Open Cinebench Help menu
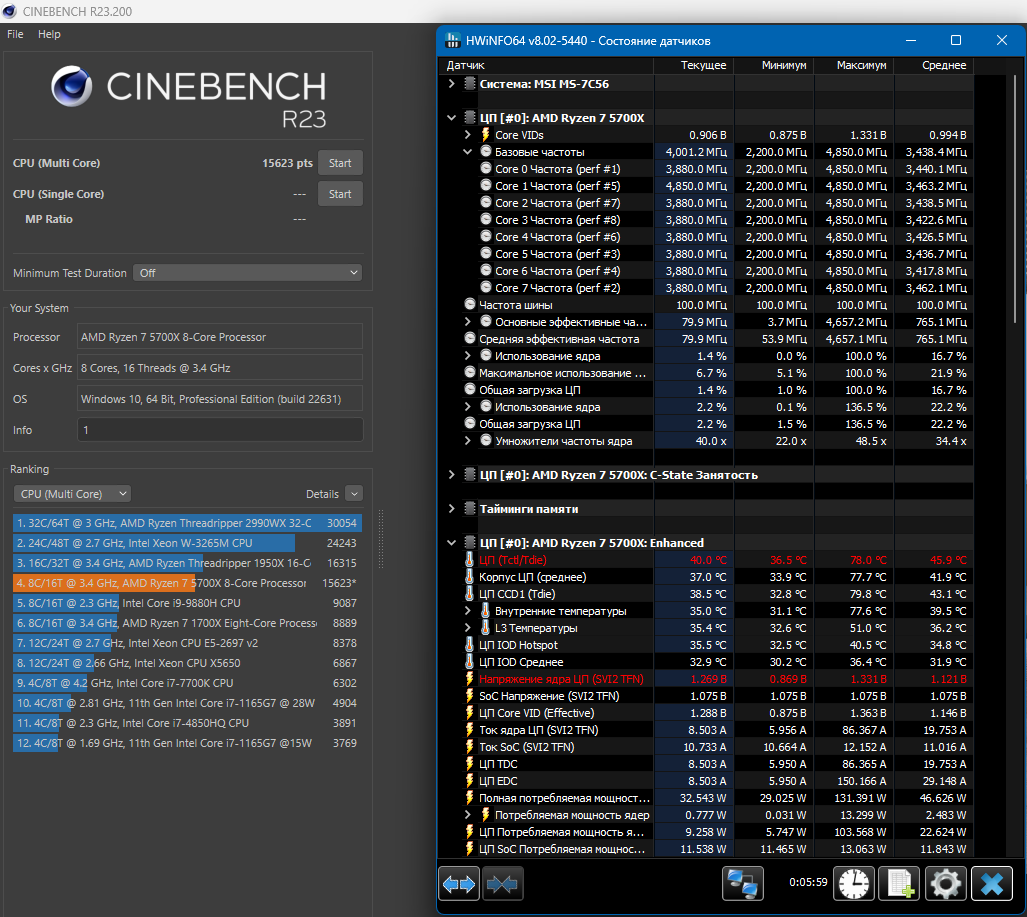Viewport: 1027px width, 917px height. (49, 34)
